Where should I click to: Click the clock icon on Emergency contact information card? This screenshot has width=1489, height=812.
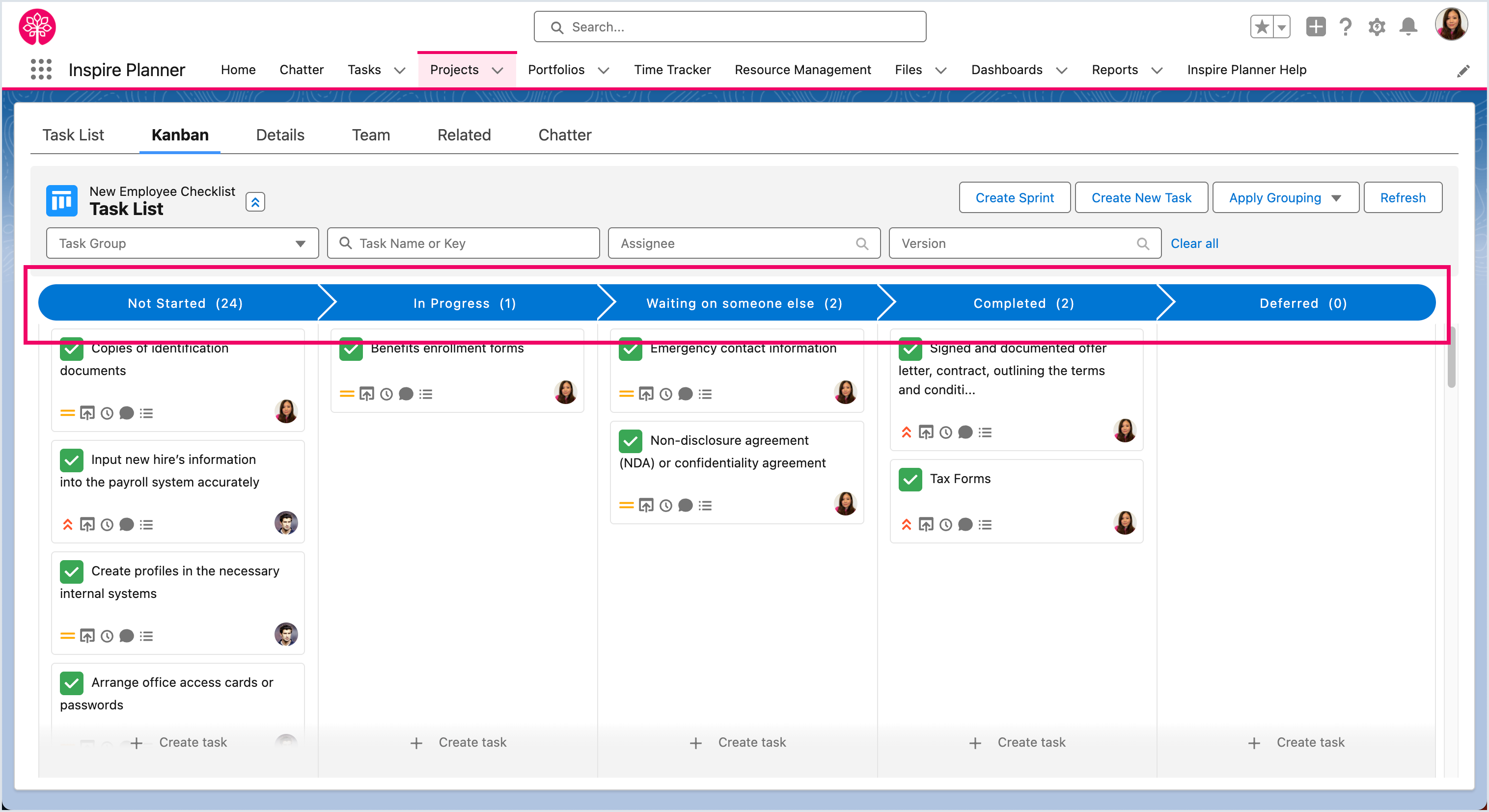pyautogui.click(x=666, y=394)
